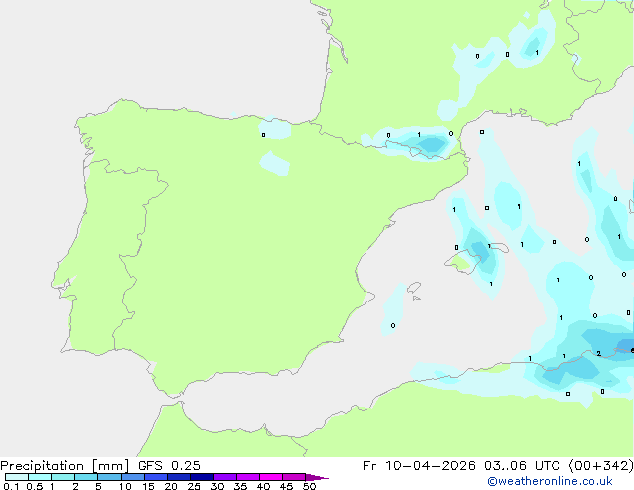
Task: Pick the 30 to 35 mm legend swatch
Action: pos(225,477)
